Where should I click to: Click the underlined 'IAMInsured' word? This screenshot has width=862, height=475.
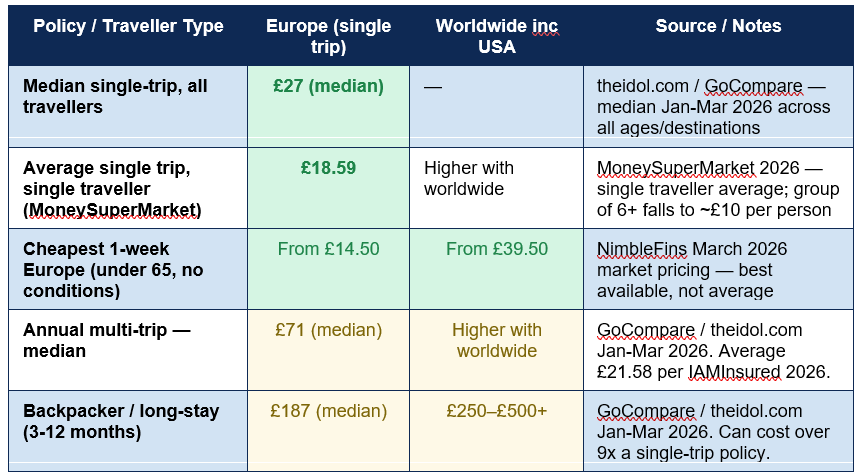pos(734,372)
